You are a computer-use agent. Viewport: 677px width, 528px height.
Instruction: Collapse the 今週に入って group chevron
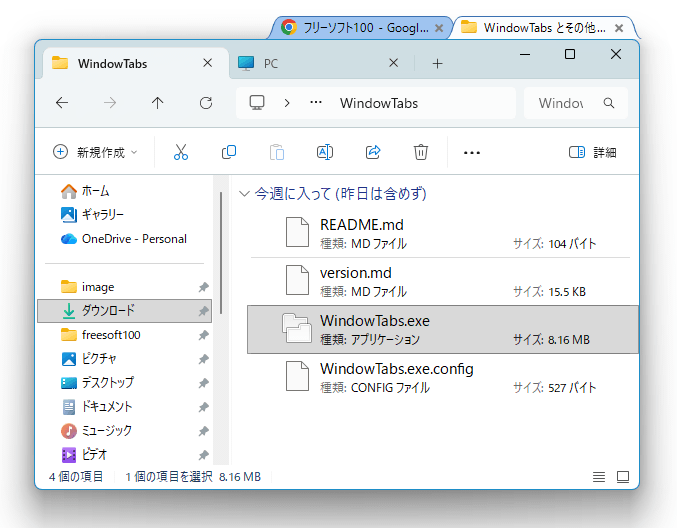click(244, 193)
